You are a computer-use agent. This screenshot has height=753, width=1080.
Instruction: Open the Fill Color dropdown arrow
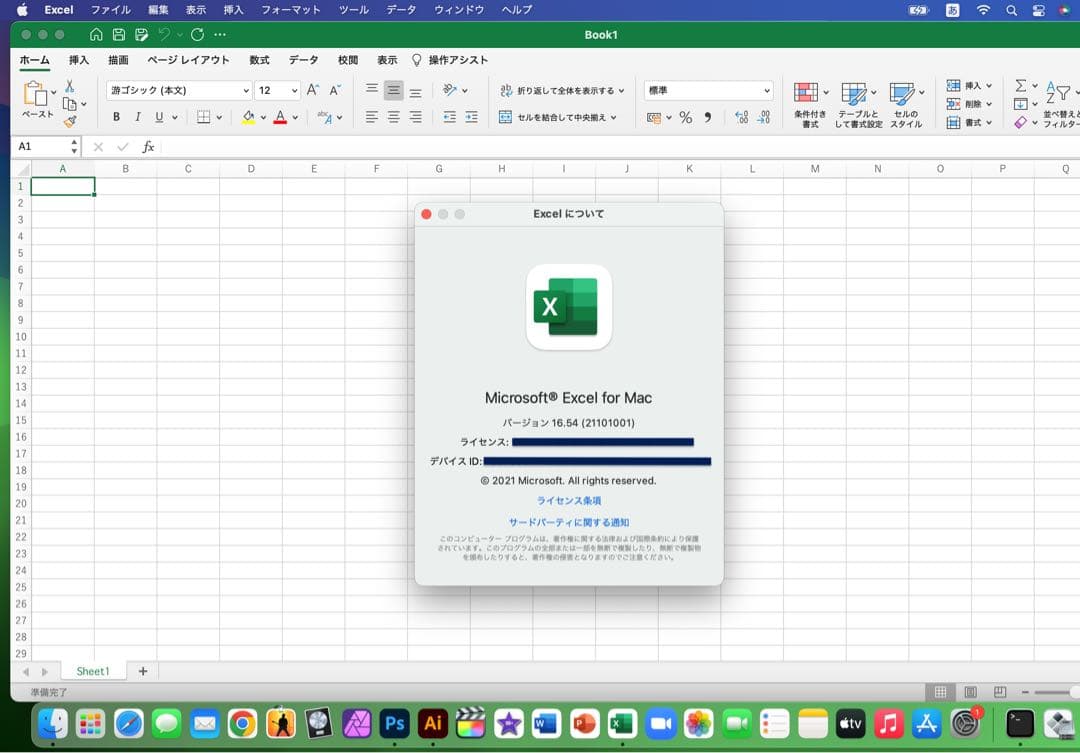coord(262,117)
